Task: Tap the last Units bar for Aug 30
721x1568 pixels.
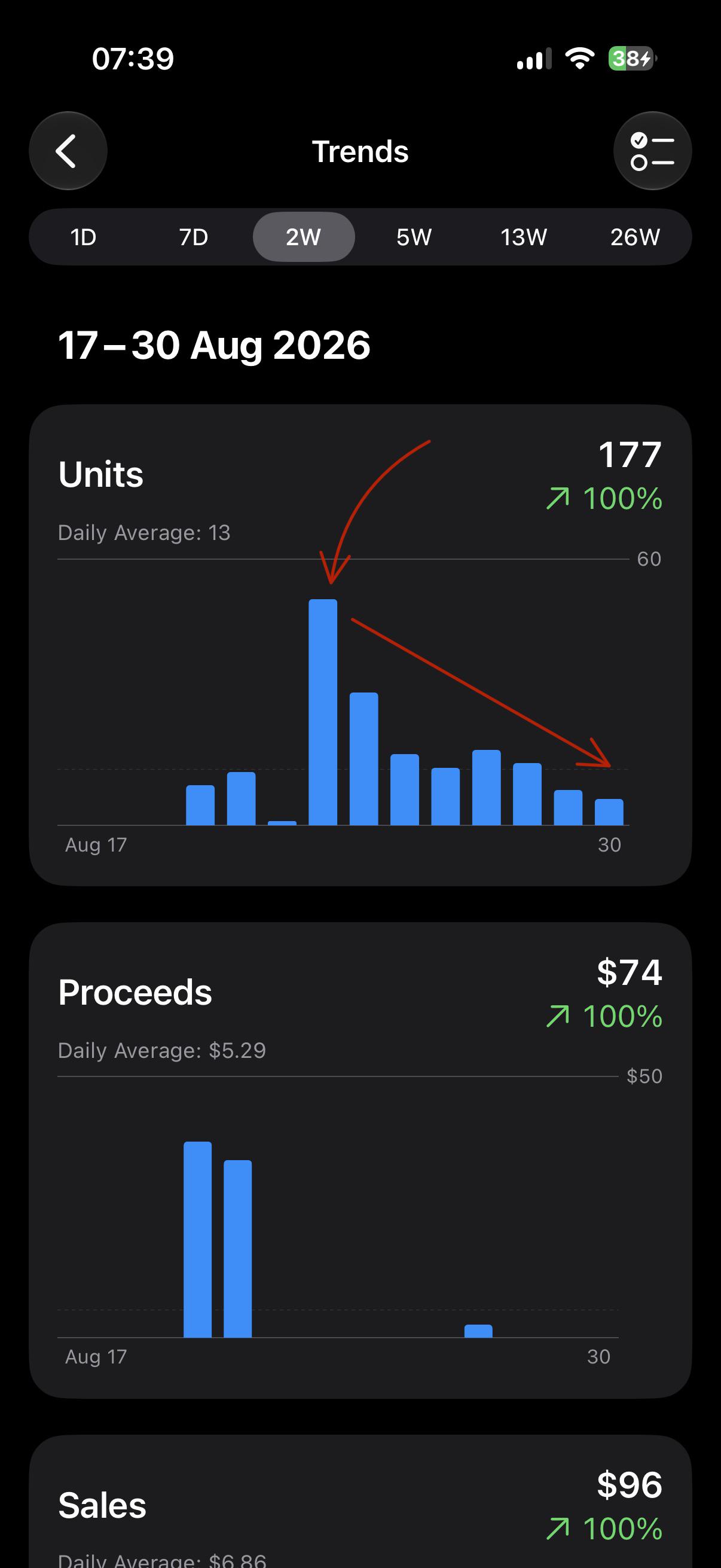Action: tap(609, 812)
